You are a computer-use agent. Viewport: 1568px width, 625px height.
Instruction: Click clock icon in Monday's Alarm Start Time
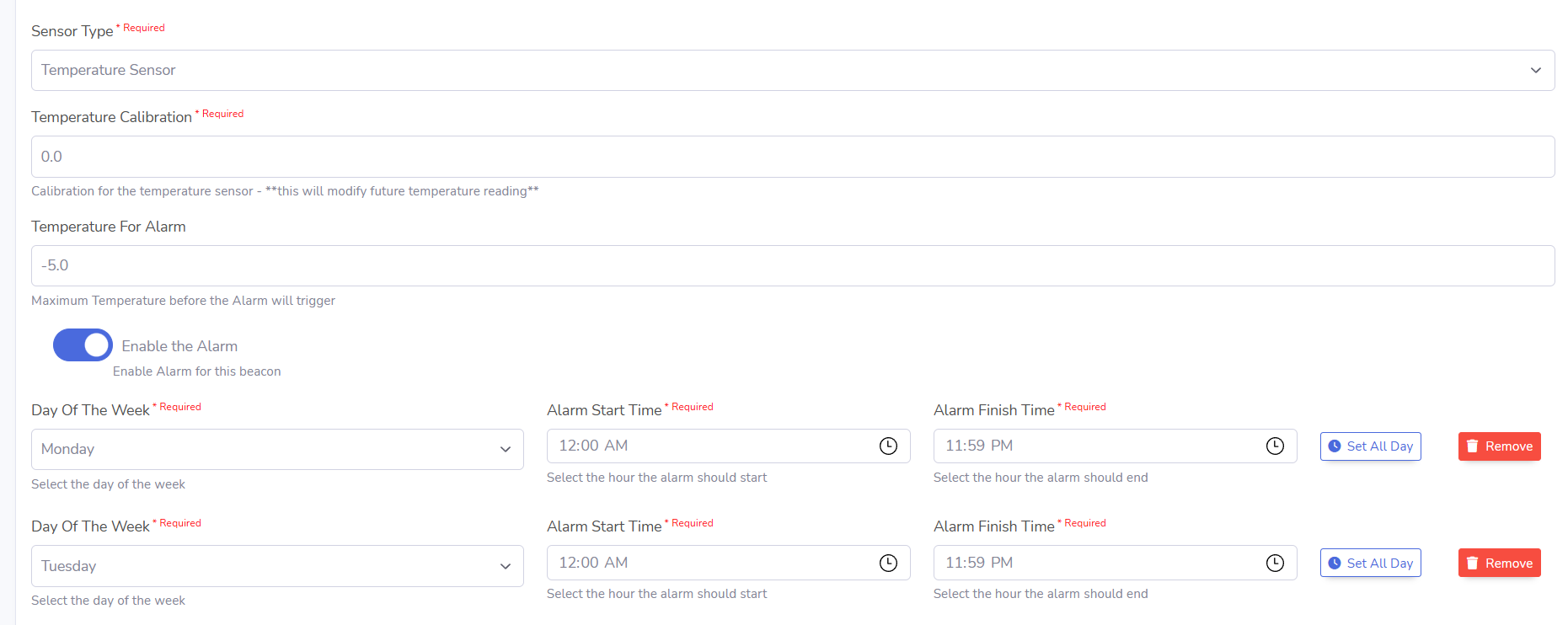[x=888, y=446]
